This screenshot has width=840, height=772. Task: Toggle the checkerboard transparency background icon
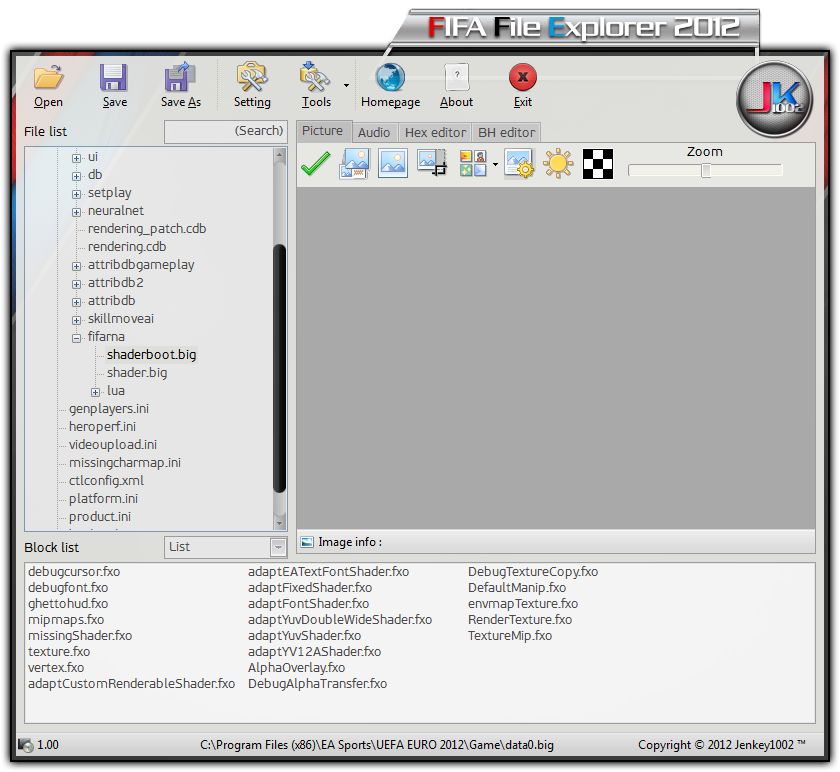[598, 164]
